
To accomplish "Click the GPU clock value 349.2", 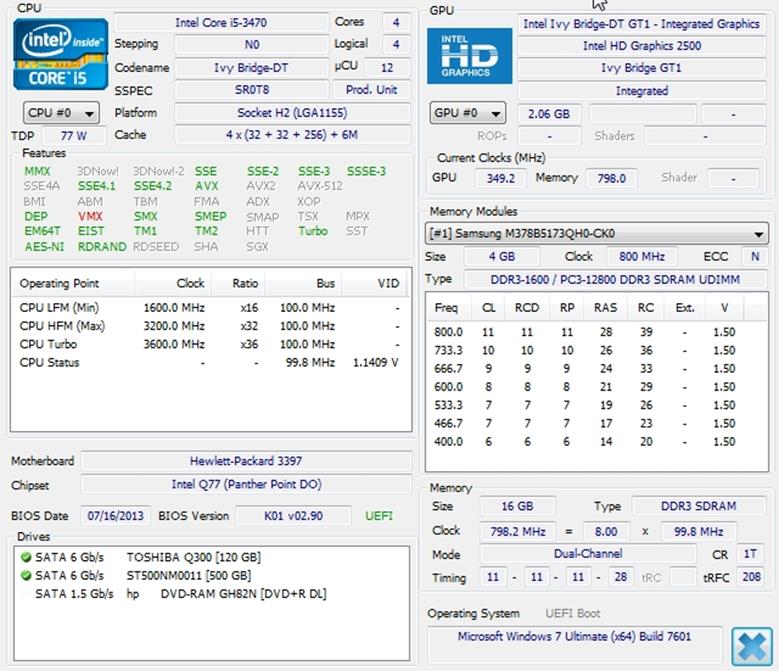I will [x=500, y=178].
